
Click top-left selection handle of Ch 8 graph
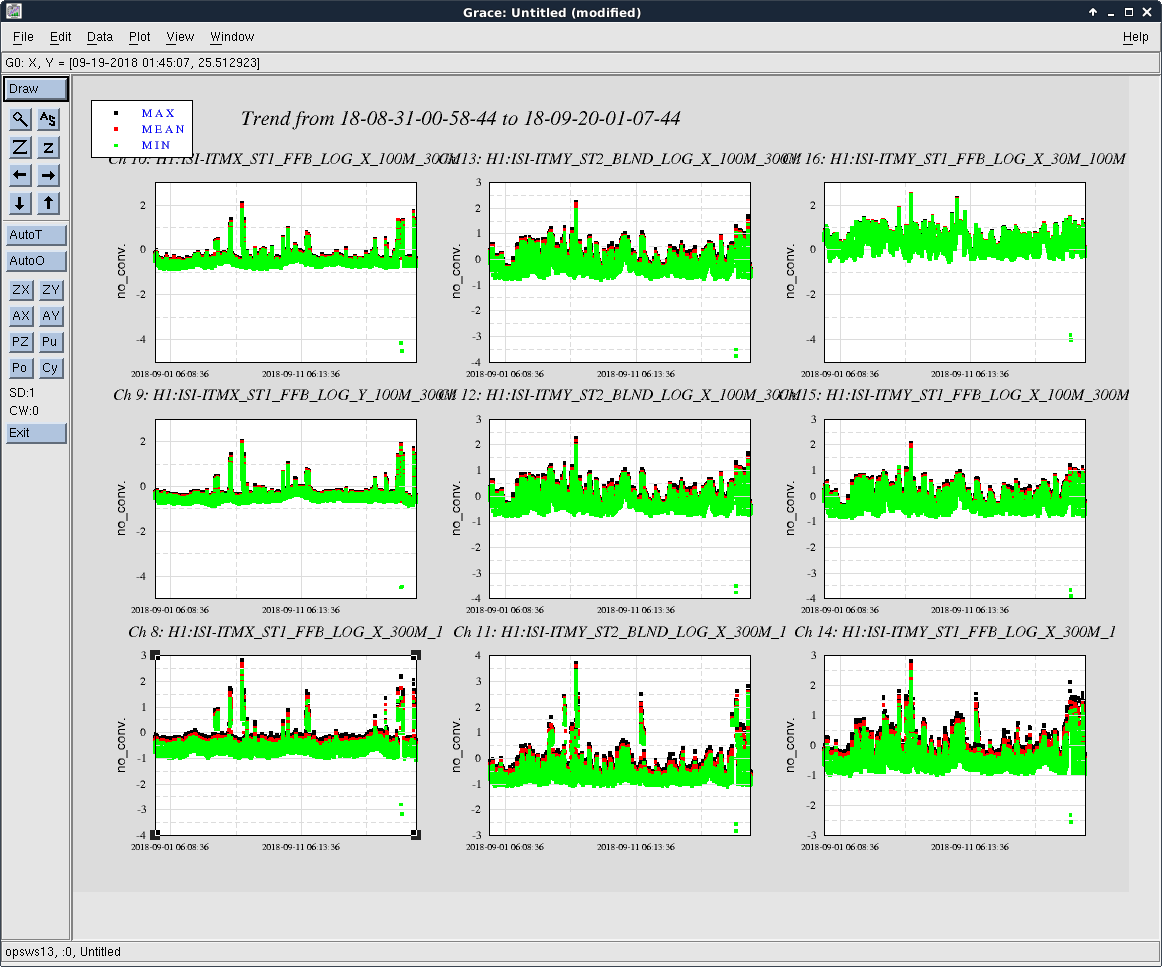[155, 655]
